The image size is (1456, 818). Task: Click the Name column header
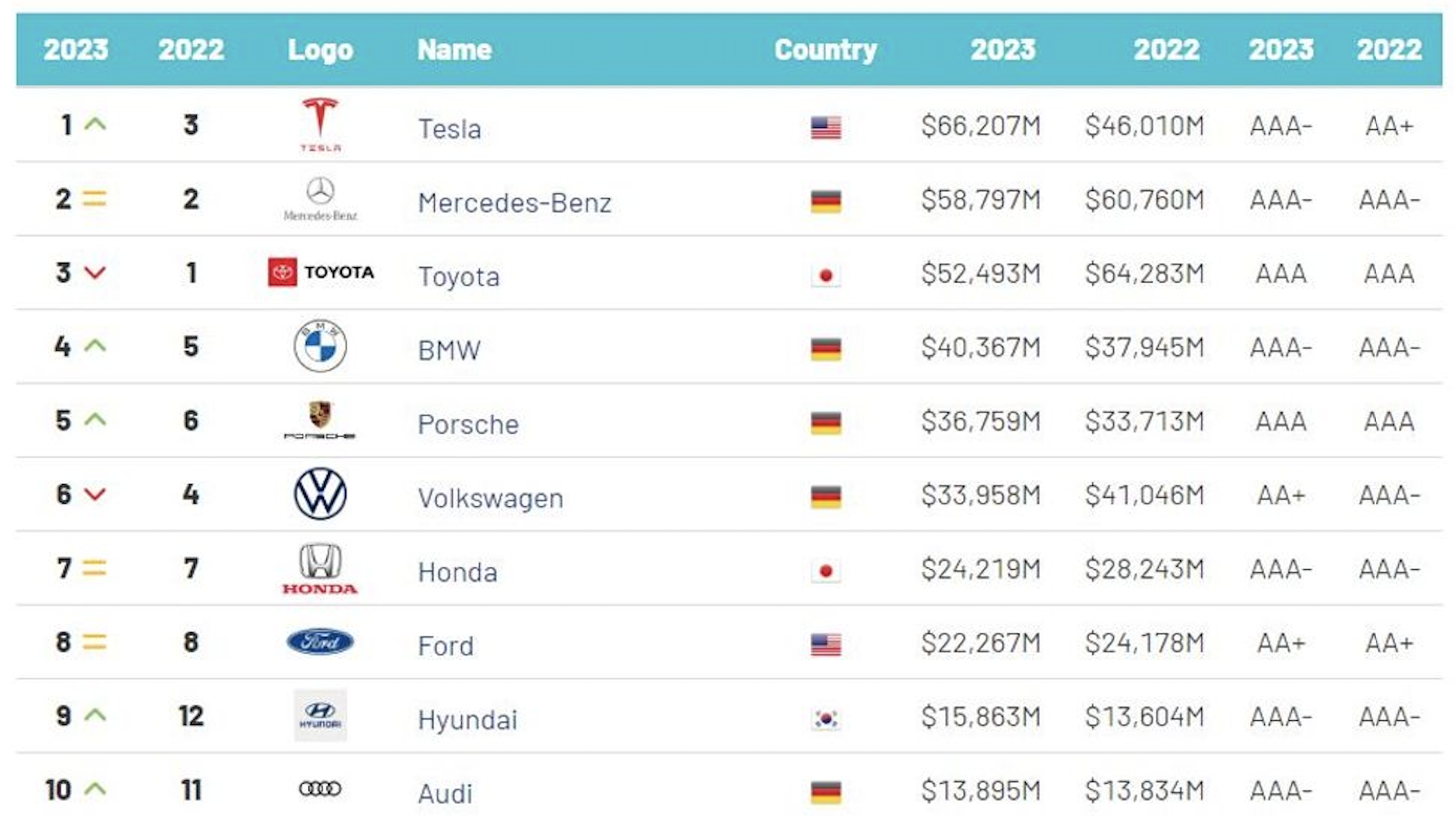point(454,50)
